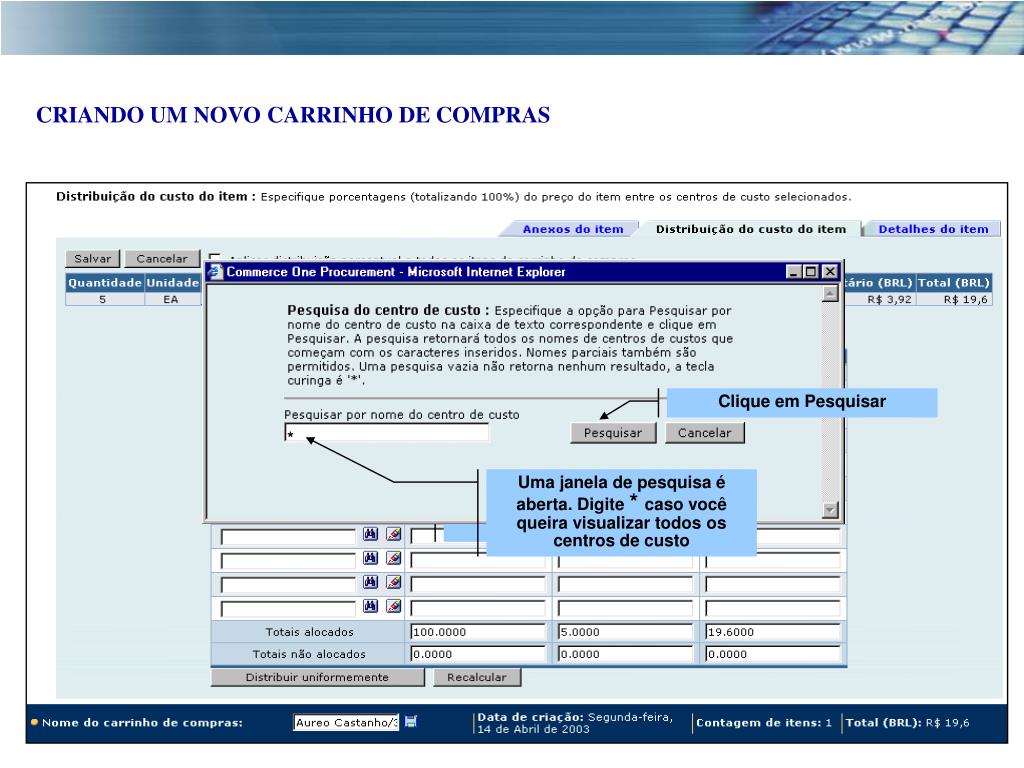The height and width of the screenshot is (768, 1024).
Task: Click Total (BRL): R$ 19,6 in bottom bar
Action: coord(907,722)
